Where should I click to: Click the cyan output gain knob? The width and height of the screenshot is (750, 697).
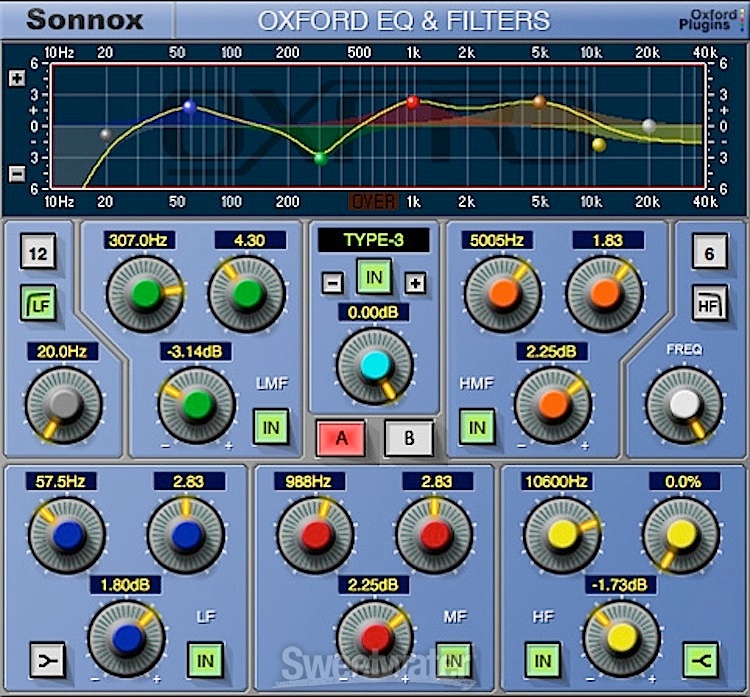pyautogui.click(x=373, y=366)
